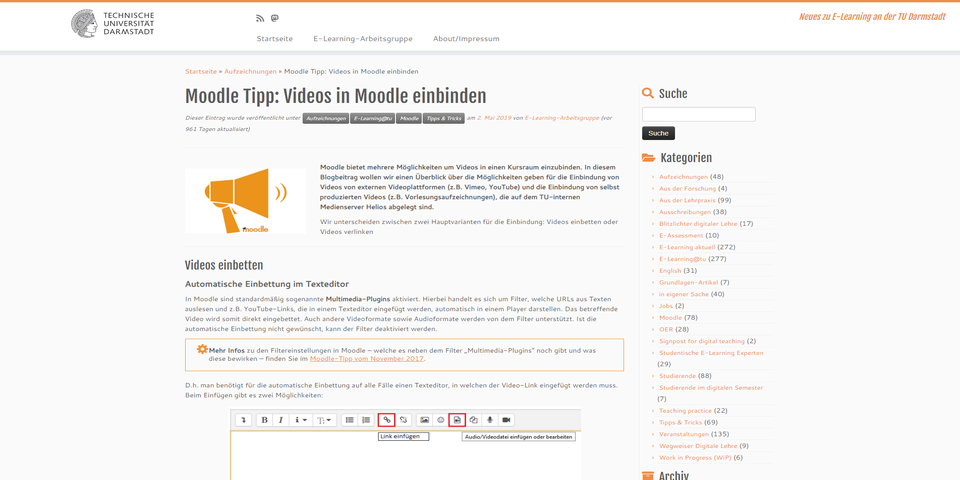Open the paragraph styles 'T' dropdown
The image size is (960, 480).
pyautogui.click(x=324, y=420)
